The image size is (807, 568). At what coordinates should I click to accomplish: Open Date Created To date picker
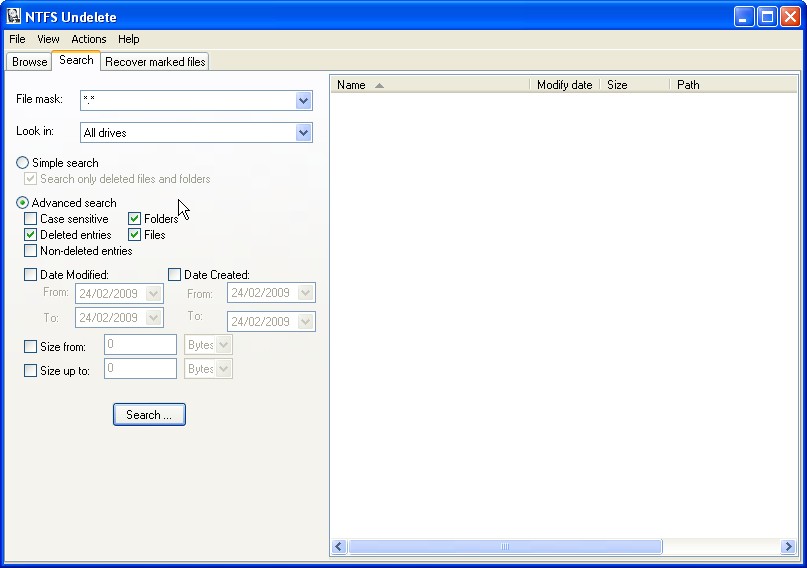(305, 322)
